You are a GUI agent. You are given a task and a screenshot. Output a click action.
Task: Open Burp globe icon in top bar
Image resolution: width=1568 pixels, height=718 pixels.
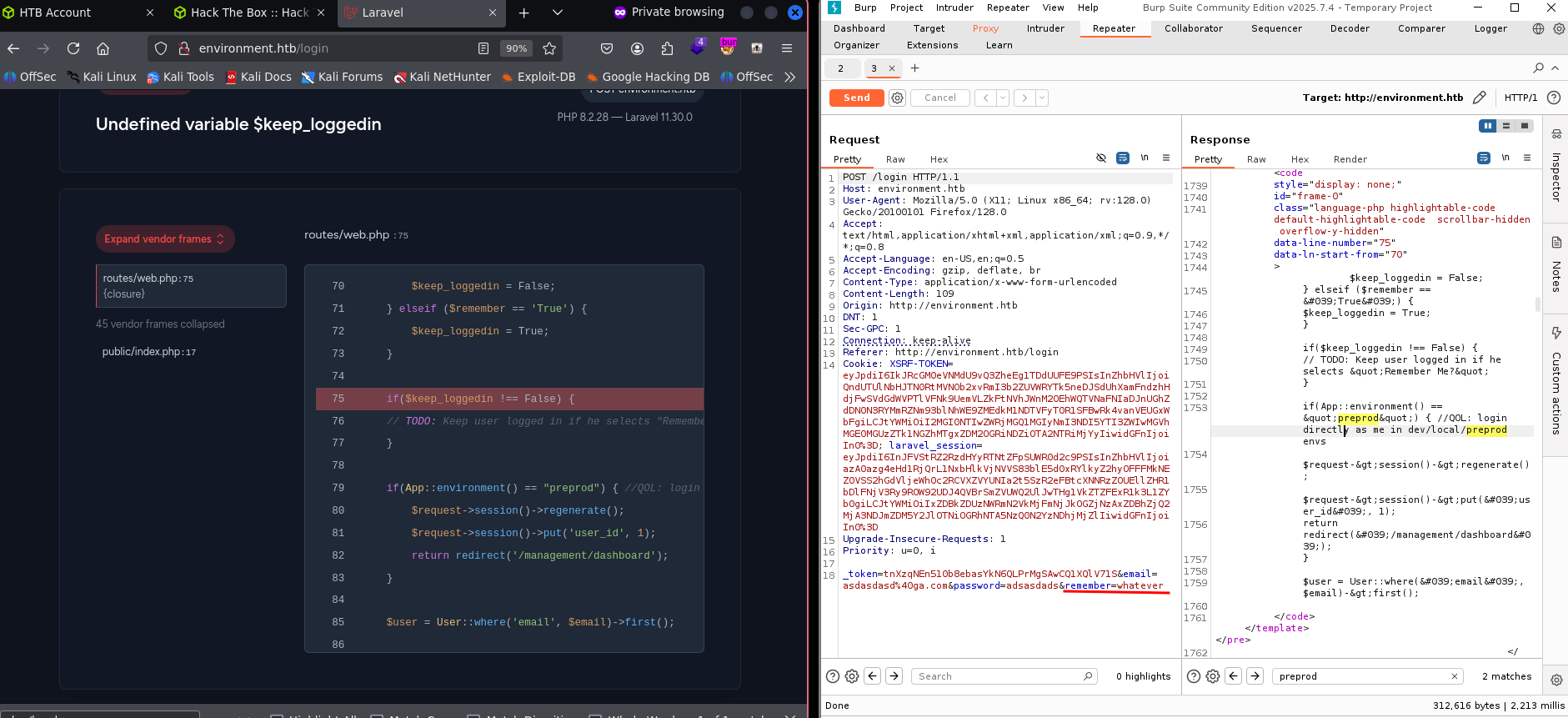pos(1538,28)
